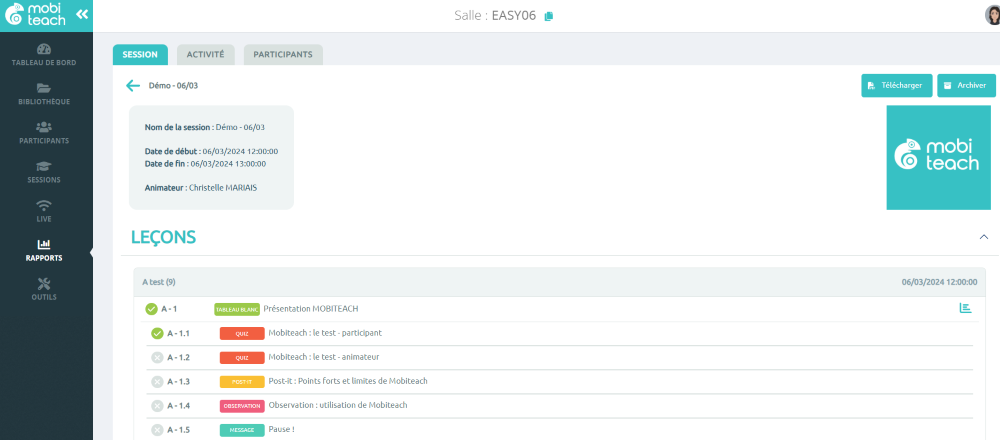Click the Tableau blanc tag on A - 1
This screenshot has height=440, width=1000.
tap(237, 309)
